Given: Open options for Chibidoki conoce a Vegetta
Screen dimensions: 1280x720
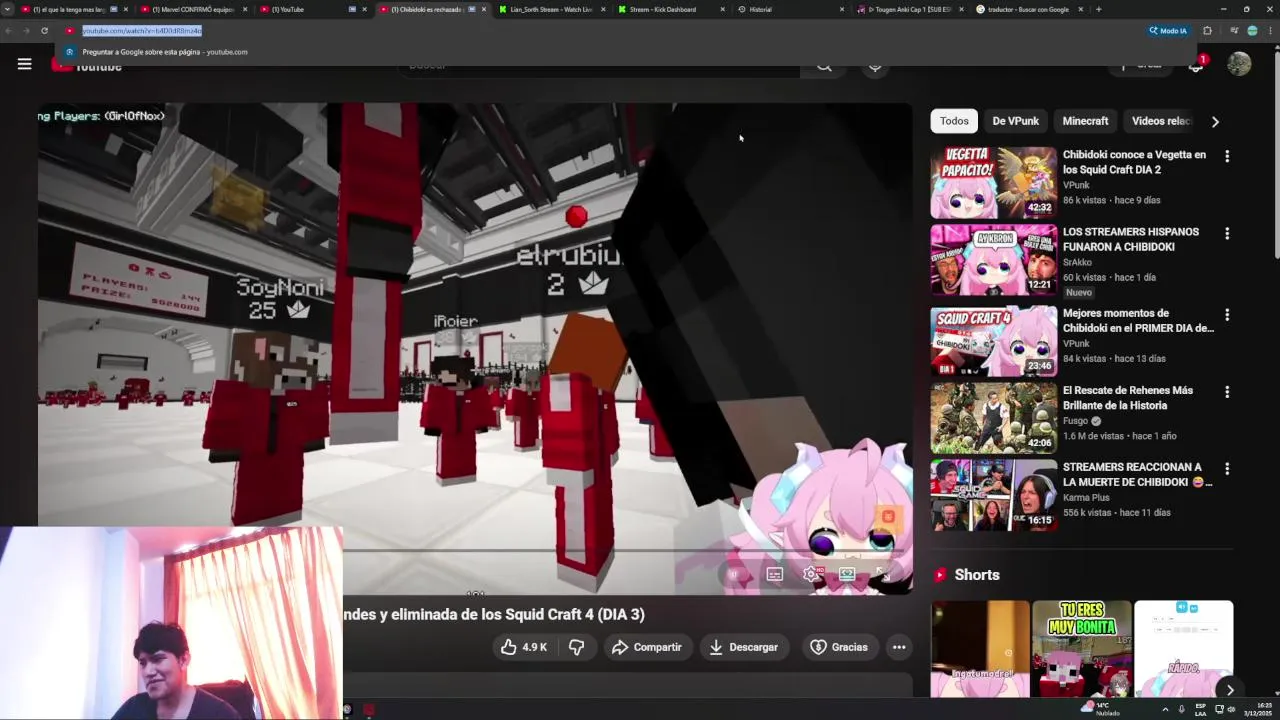Looking at the screenshot, I should coord(1227,156).
